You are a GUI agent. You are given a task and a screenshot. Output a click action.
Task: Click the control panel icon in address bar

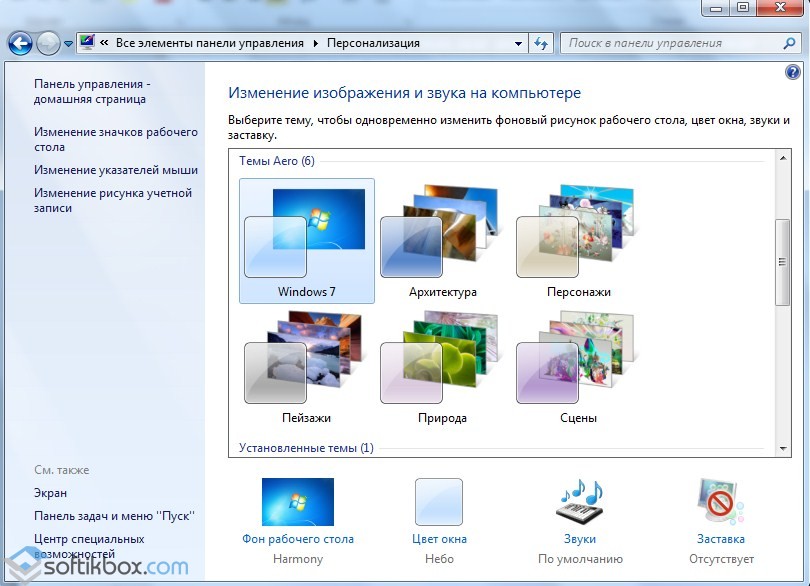point(87,43)
